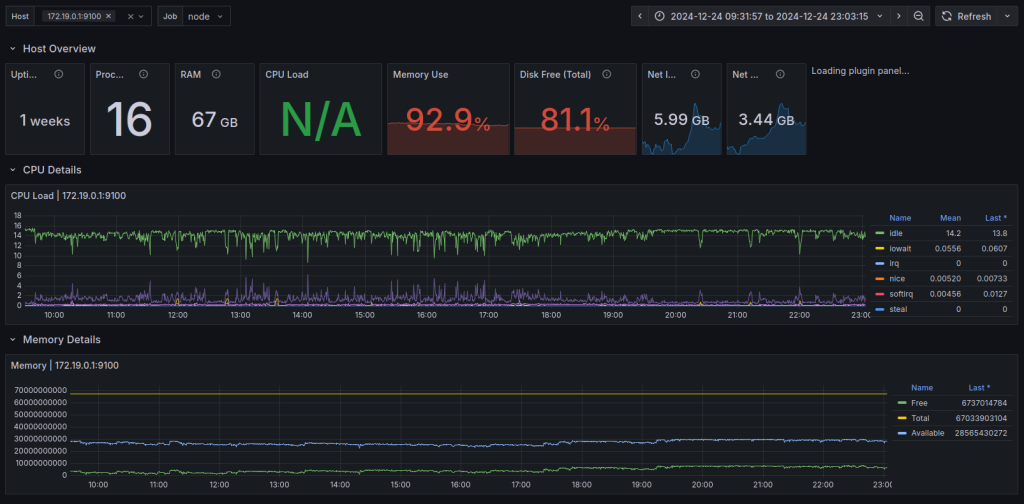
Task: Sort CPU legend by Mean column
Action: [950, 218]
